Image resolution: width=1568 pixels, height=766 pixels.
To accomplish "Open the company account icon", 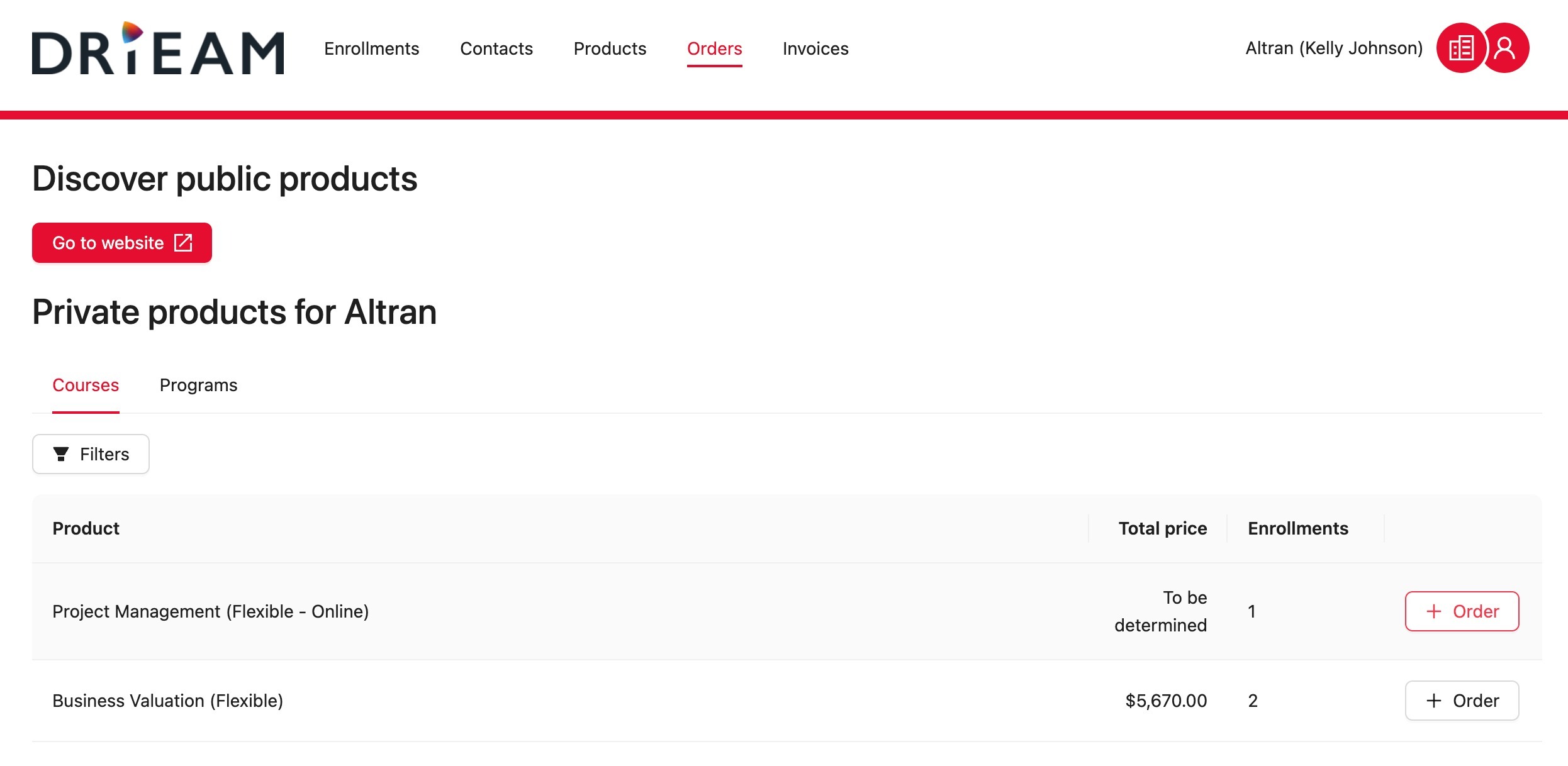I will [1460, 48].
